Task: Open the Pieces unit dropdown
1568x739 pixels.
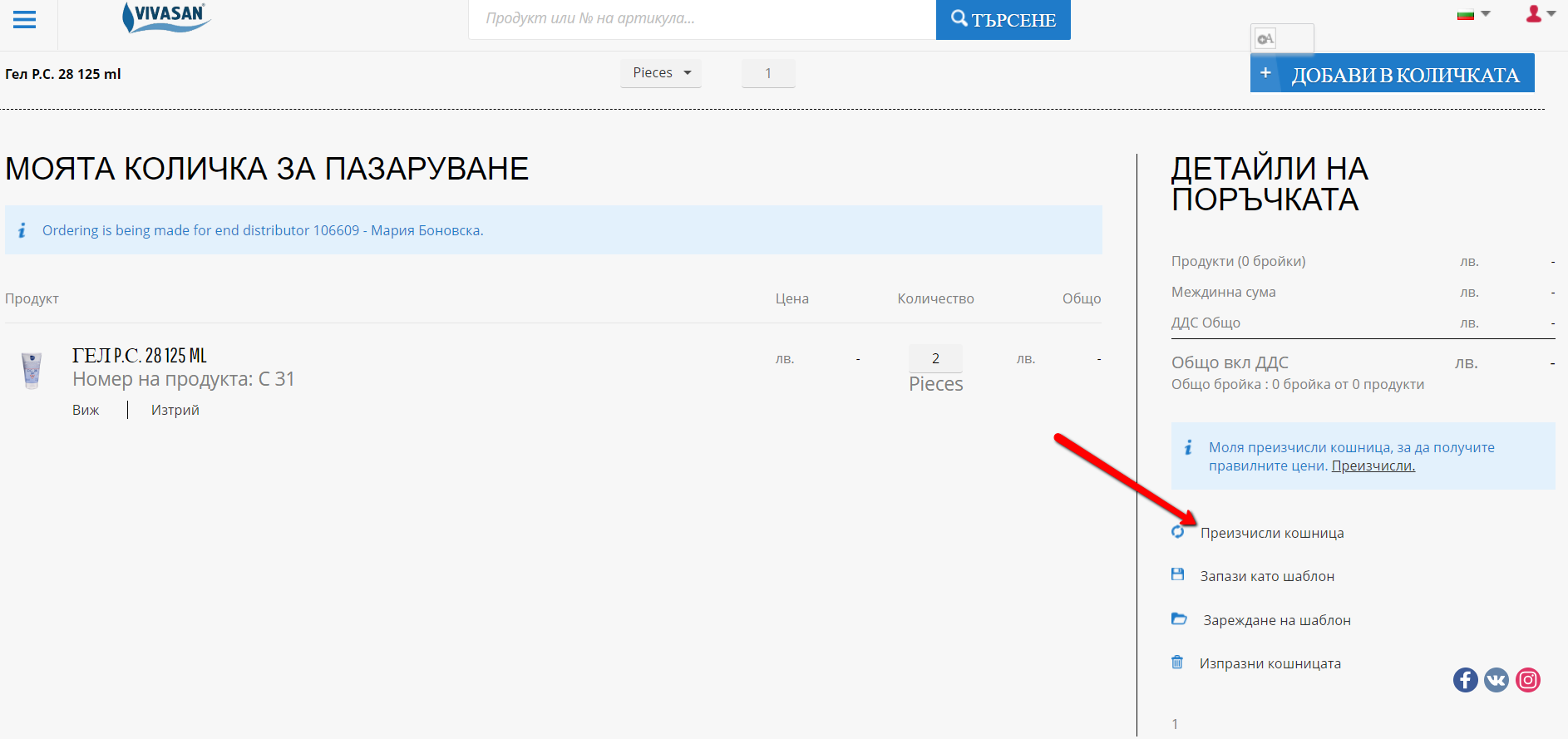Action: tap(661, 73)
